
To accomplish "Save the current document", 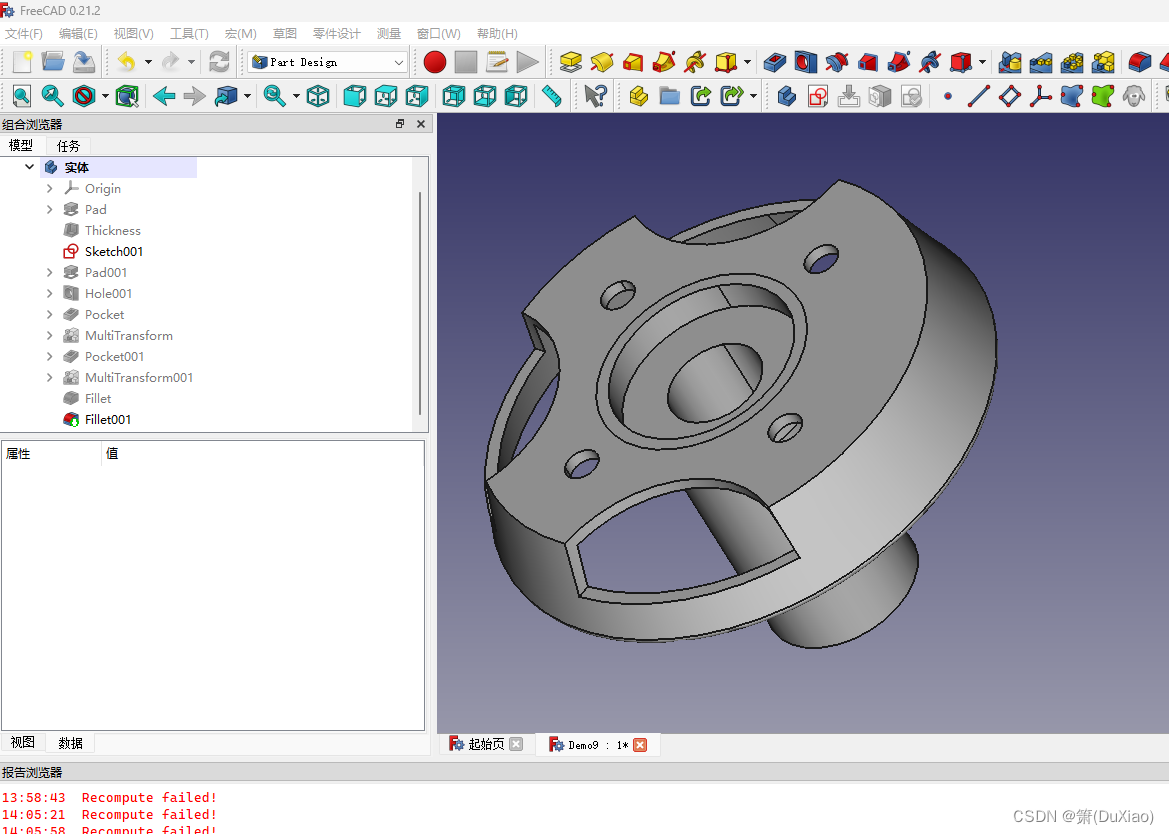I will [x=84, y=62].
